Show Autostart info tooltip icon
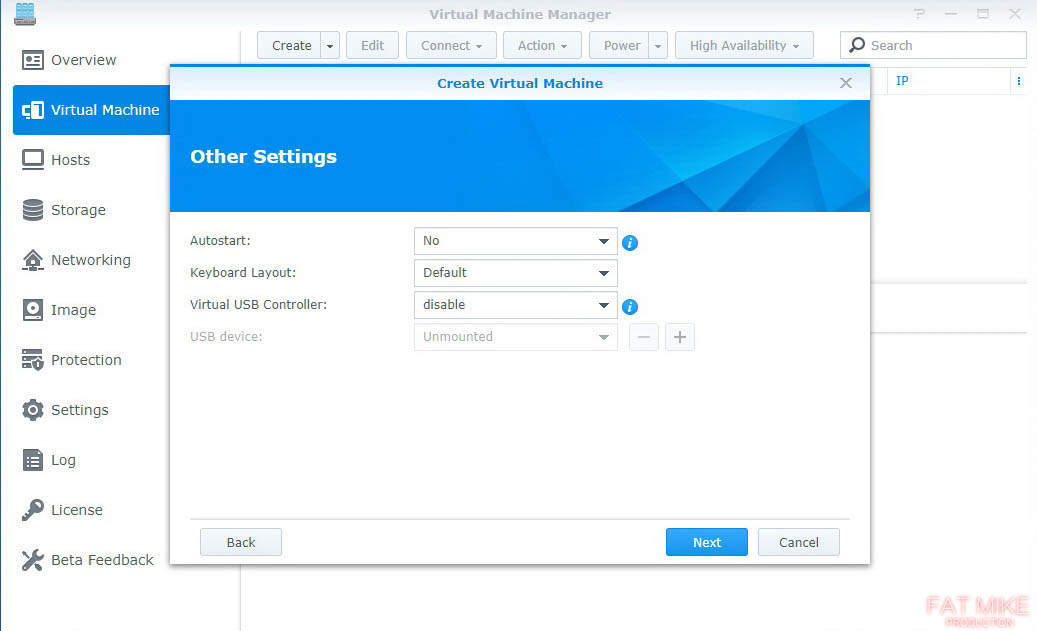The height and width of the screenshot is (631, 1037). tap(630, 243)
